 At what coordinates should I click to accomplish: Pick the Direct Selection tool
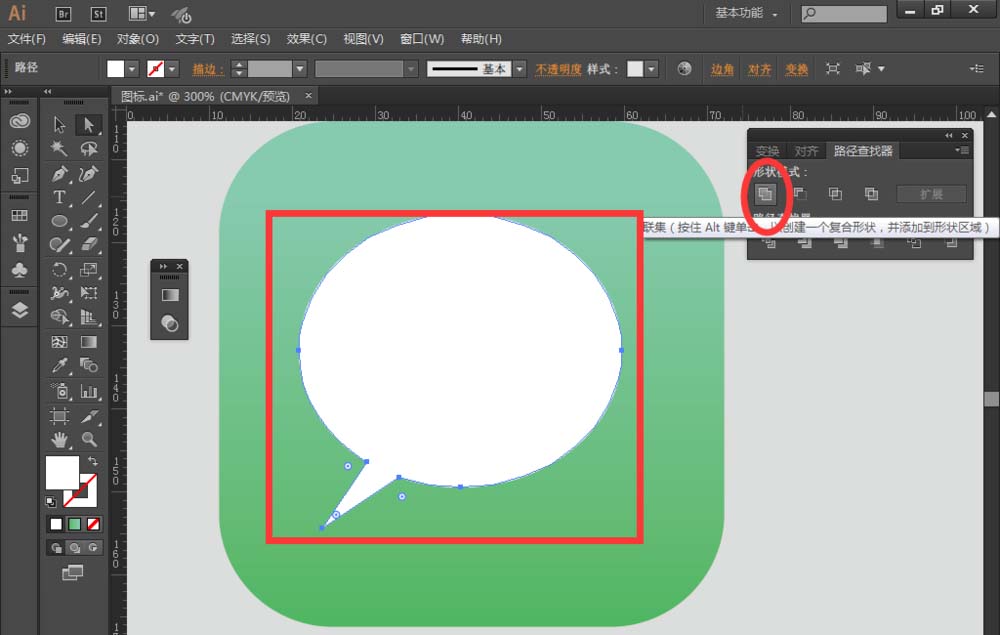pyautogui.click(x=88, y=124)
